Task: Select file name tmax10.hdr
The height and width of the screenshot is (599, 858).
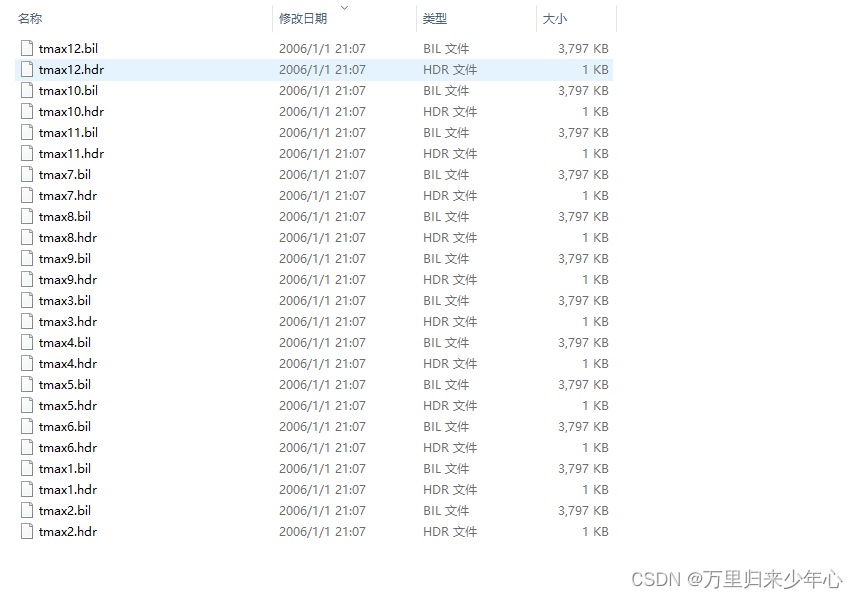Action: coord(71,111)
